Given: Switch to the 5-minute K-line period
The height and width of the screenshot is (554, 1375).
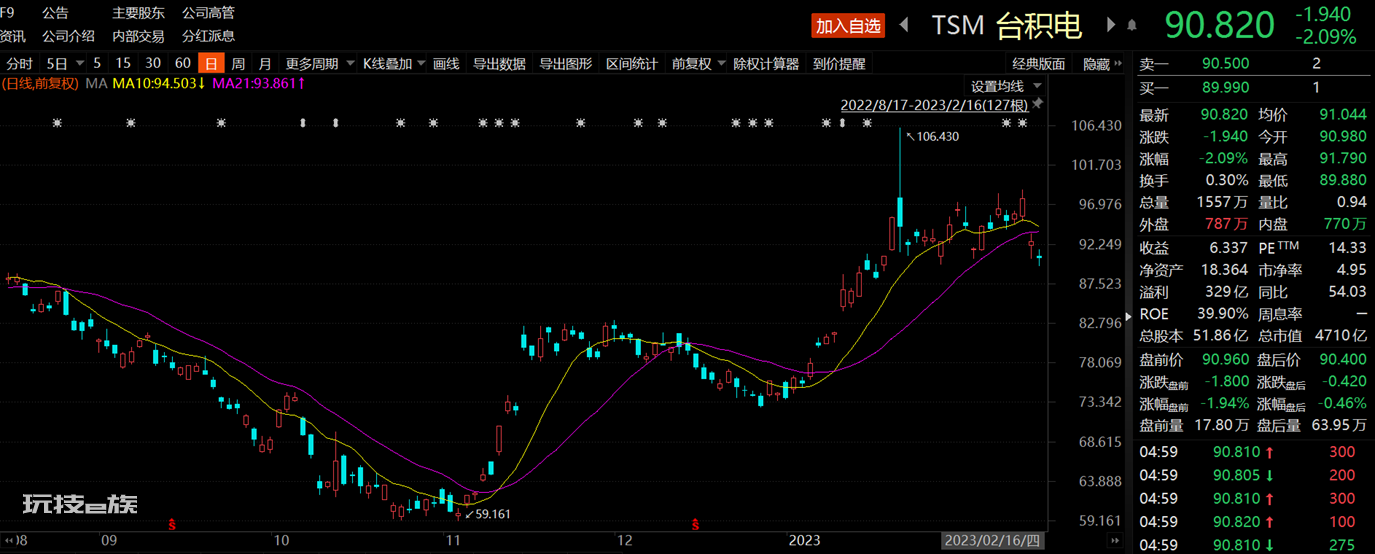Looking at the screenshot, I should tap(97, 64).
